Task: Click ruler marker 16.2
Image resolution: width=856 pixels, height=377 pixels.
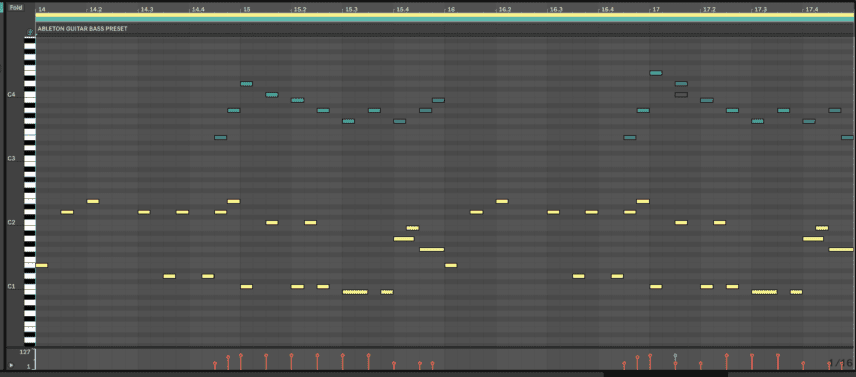Action: [505, 9]
